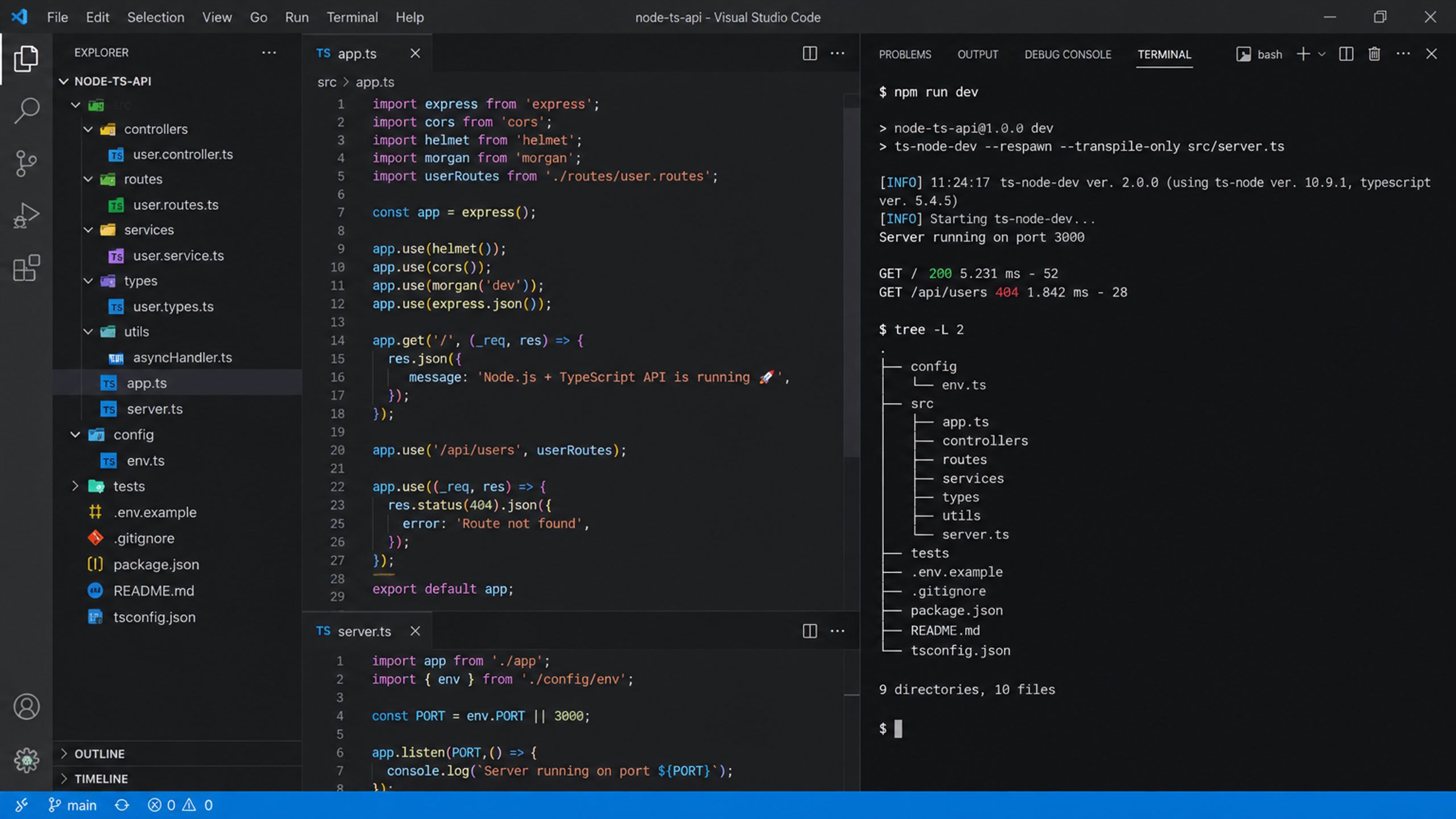
Task: Switch to the OUTPUT tab
Action: 978,55
